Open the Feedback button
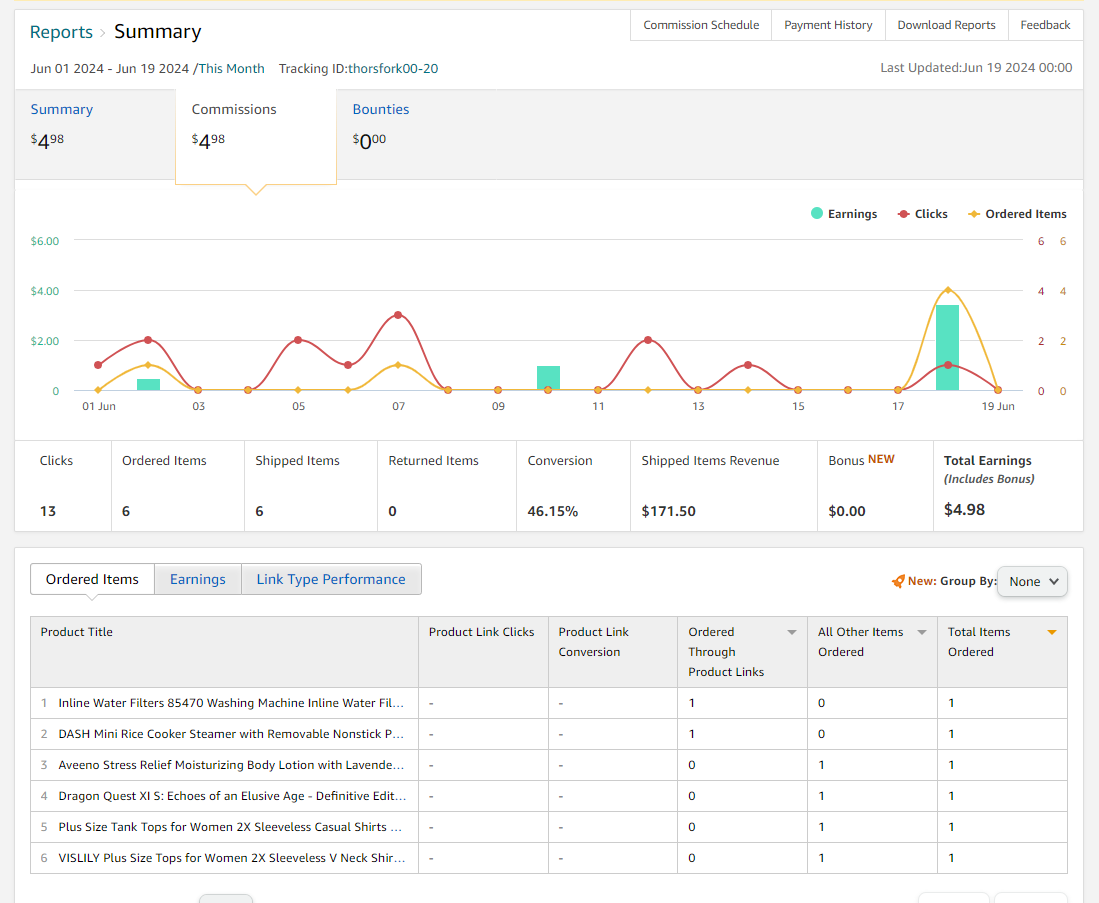This screenshot has width=1099, height=903. click(x=1045, y=25)
